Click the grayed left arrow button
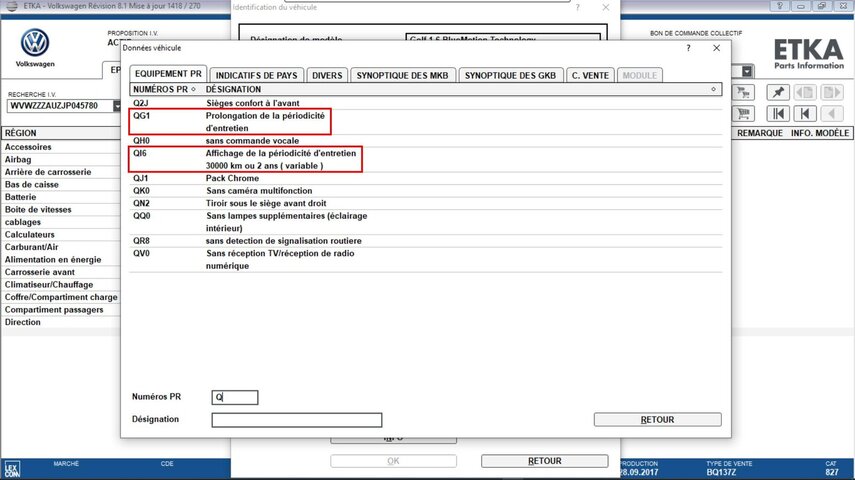Screen dimensions: 855x480 pos(832,113)
